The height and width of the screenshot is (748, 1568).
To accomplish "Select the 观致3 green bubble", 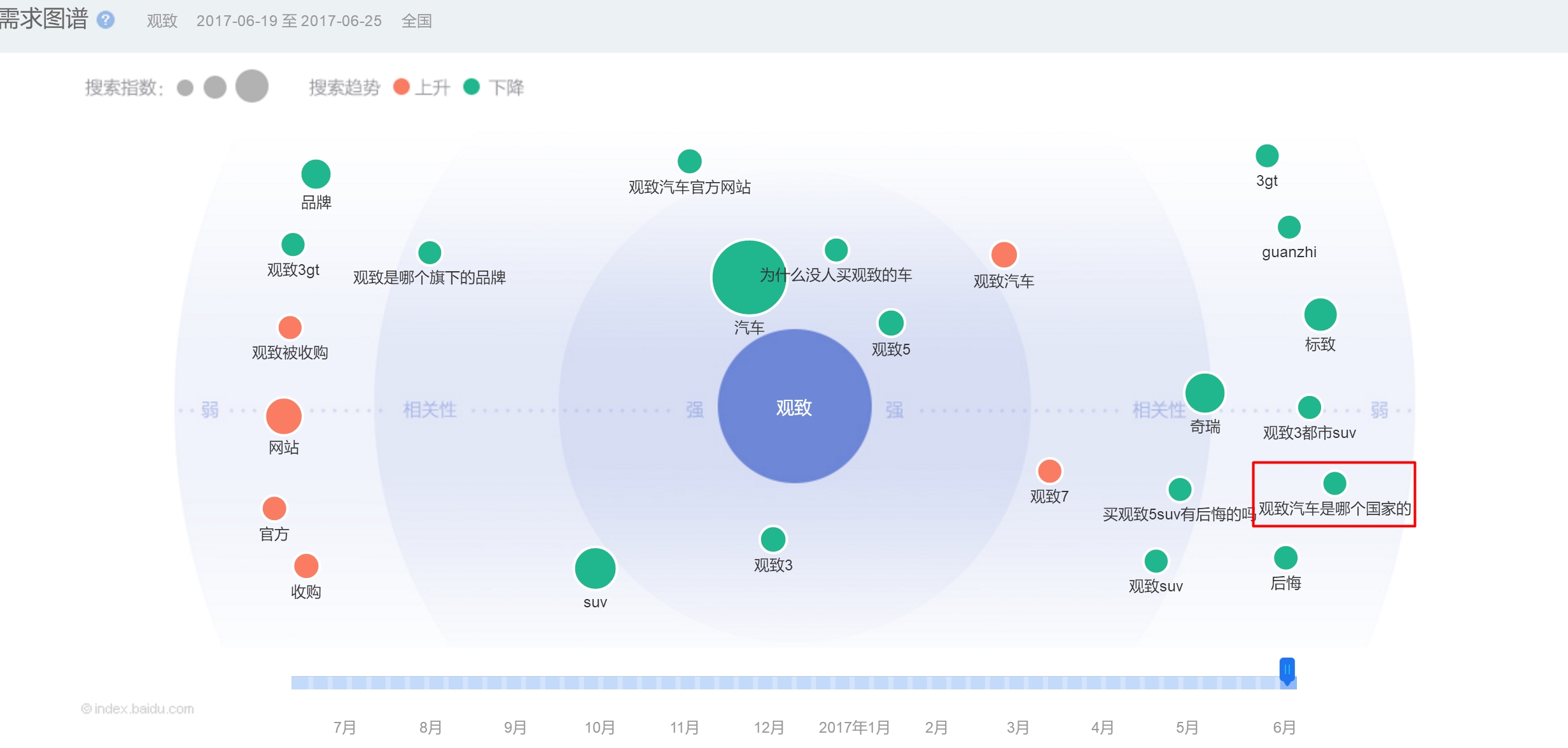I will pos(773,540).
